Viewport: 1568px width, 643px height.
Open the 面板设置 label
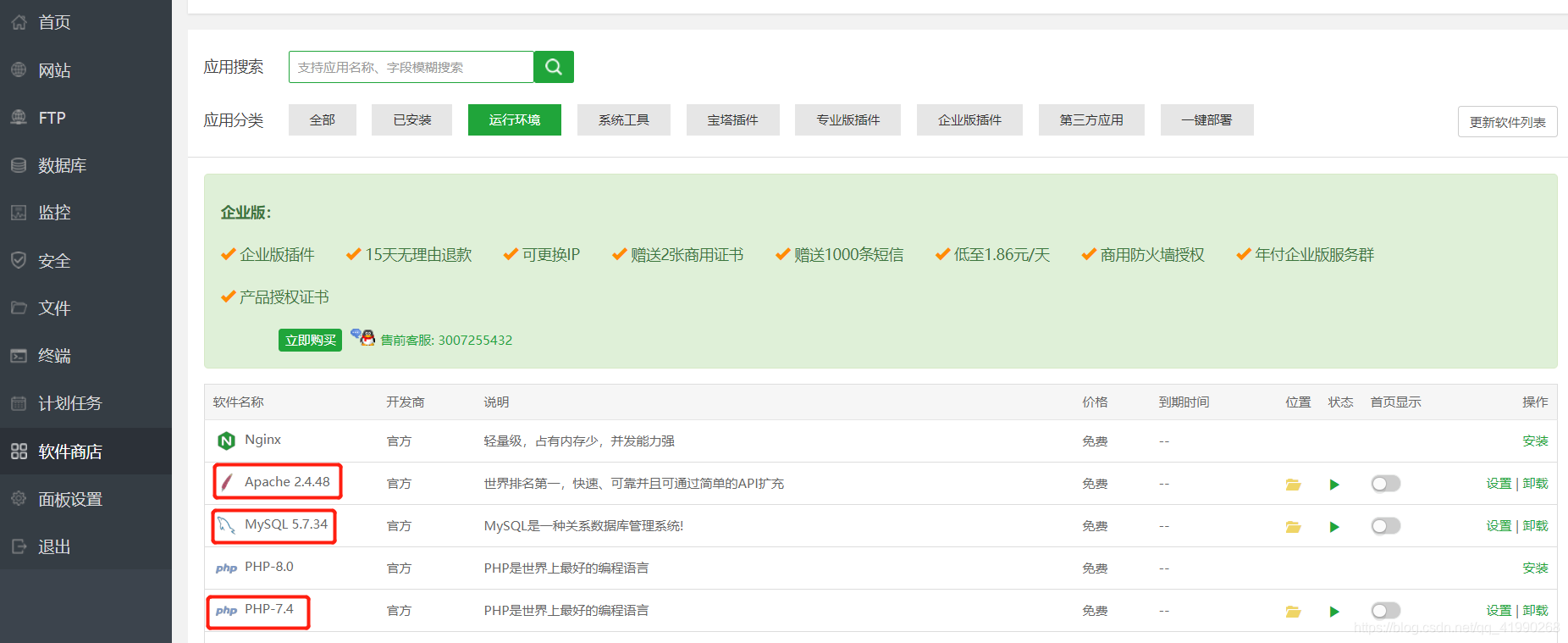pyautogui.click(x=70, y=499)
